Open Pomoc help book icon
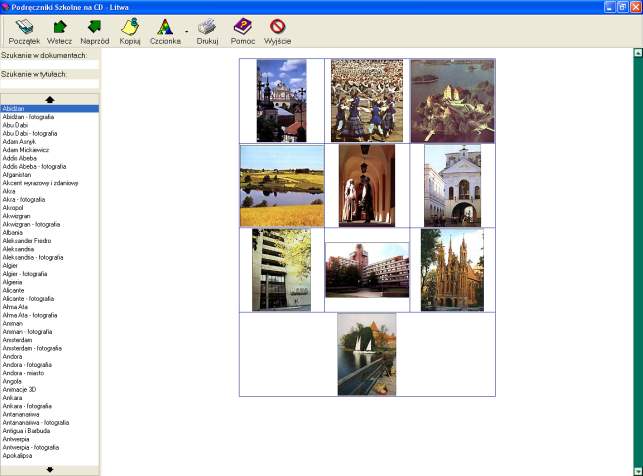 [x=243, y=30]
